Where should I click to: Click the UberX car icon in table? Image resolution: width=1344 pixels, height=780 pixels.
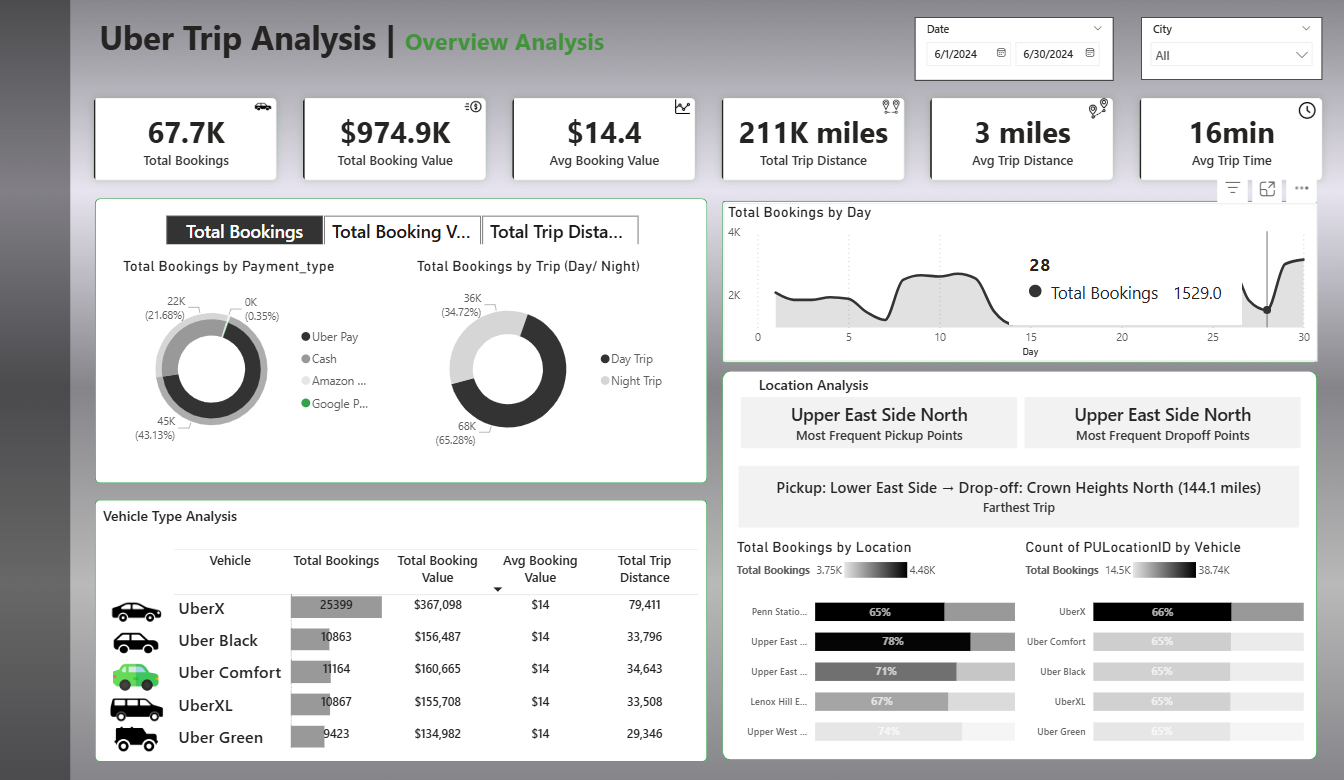coord(136,611)
